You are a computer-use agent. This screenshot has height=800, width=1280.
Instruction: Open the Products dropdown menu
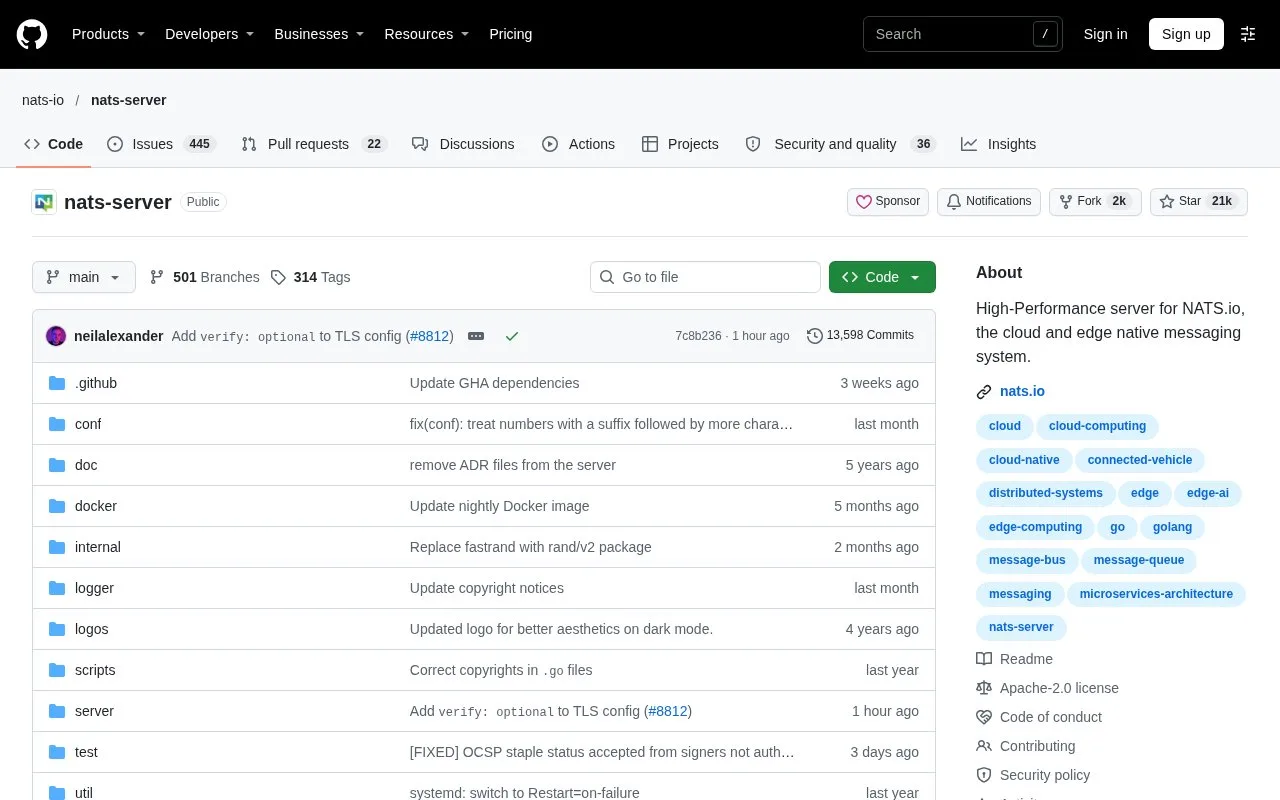pyautogui.click(x=108, y=34)
